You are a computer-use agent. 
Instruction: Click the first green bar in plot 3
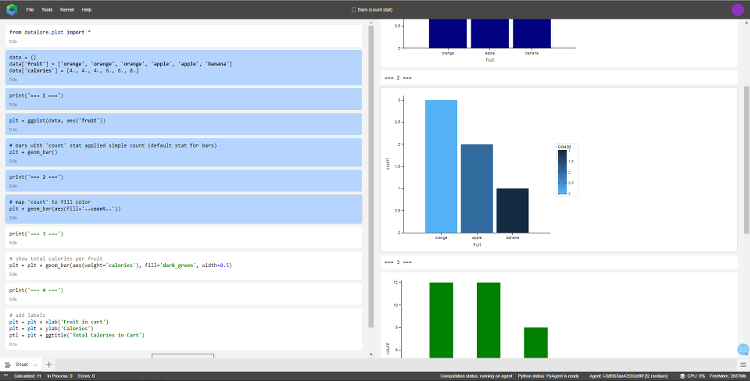click(441, 320)
